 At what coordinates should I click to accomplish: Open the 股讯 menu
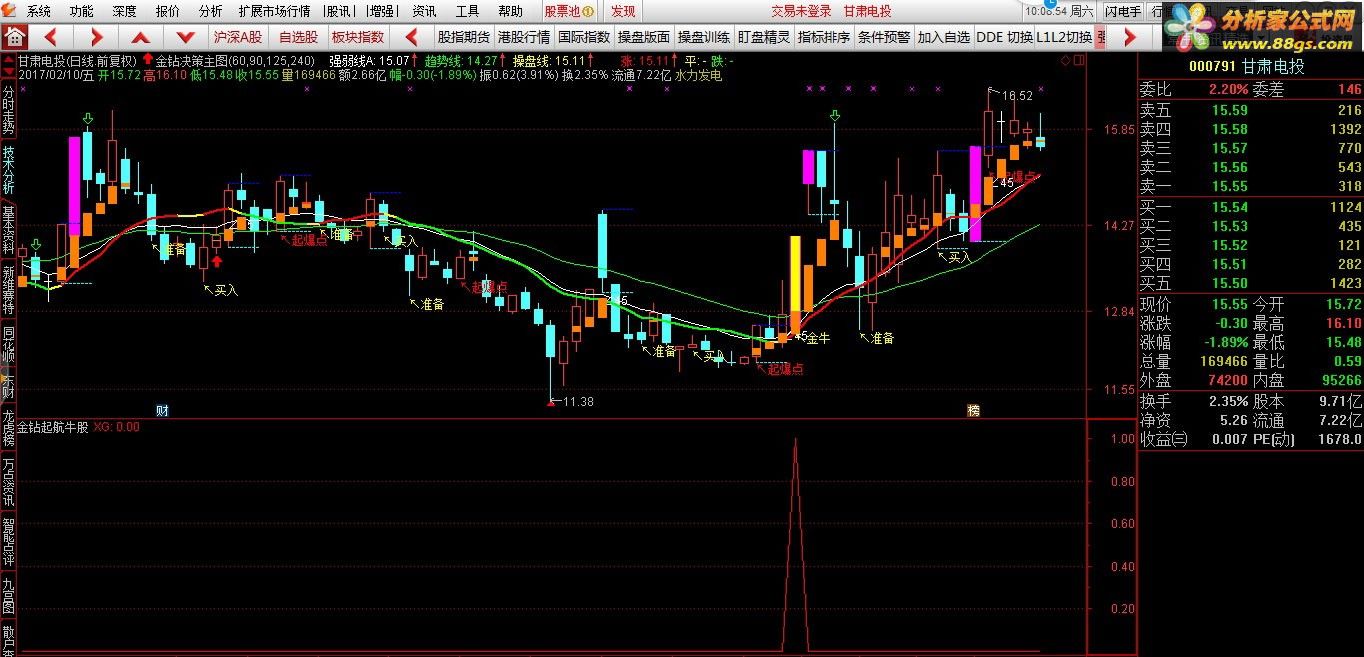(339, 11)
